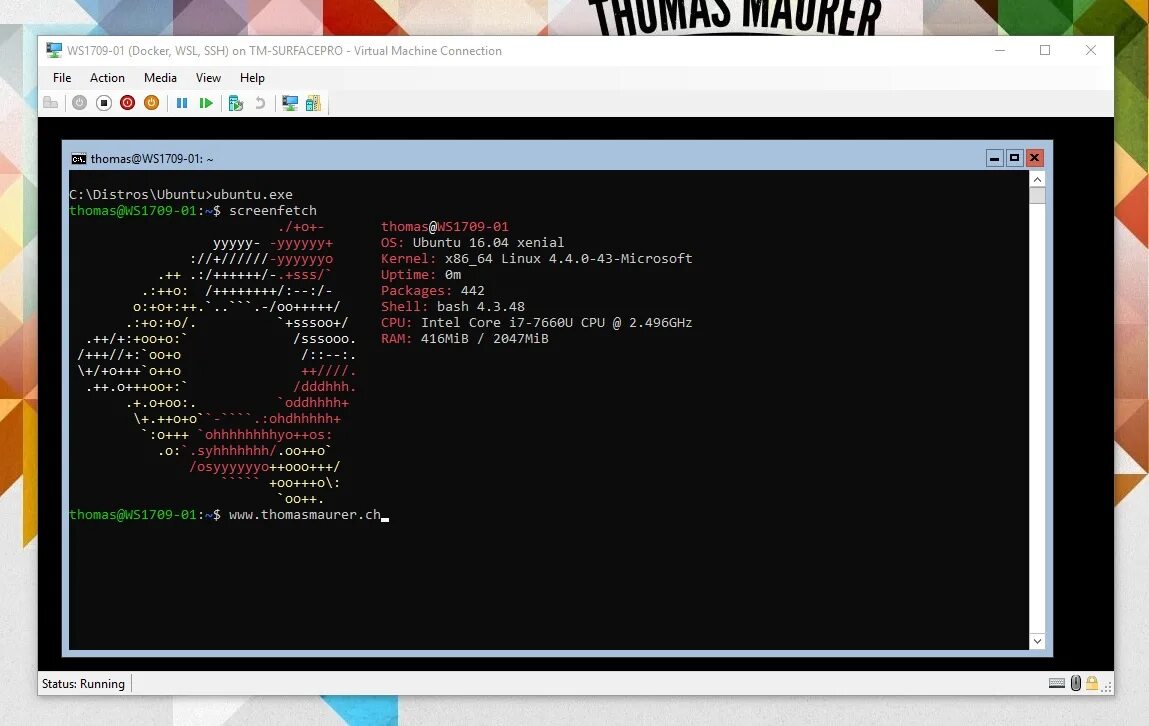
Task: Click the 'Shell: bash 4.3.48' line
Action: (x=453, y=307)
